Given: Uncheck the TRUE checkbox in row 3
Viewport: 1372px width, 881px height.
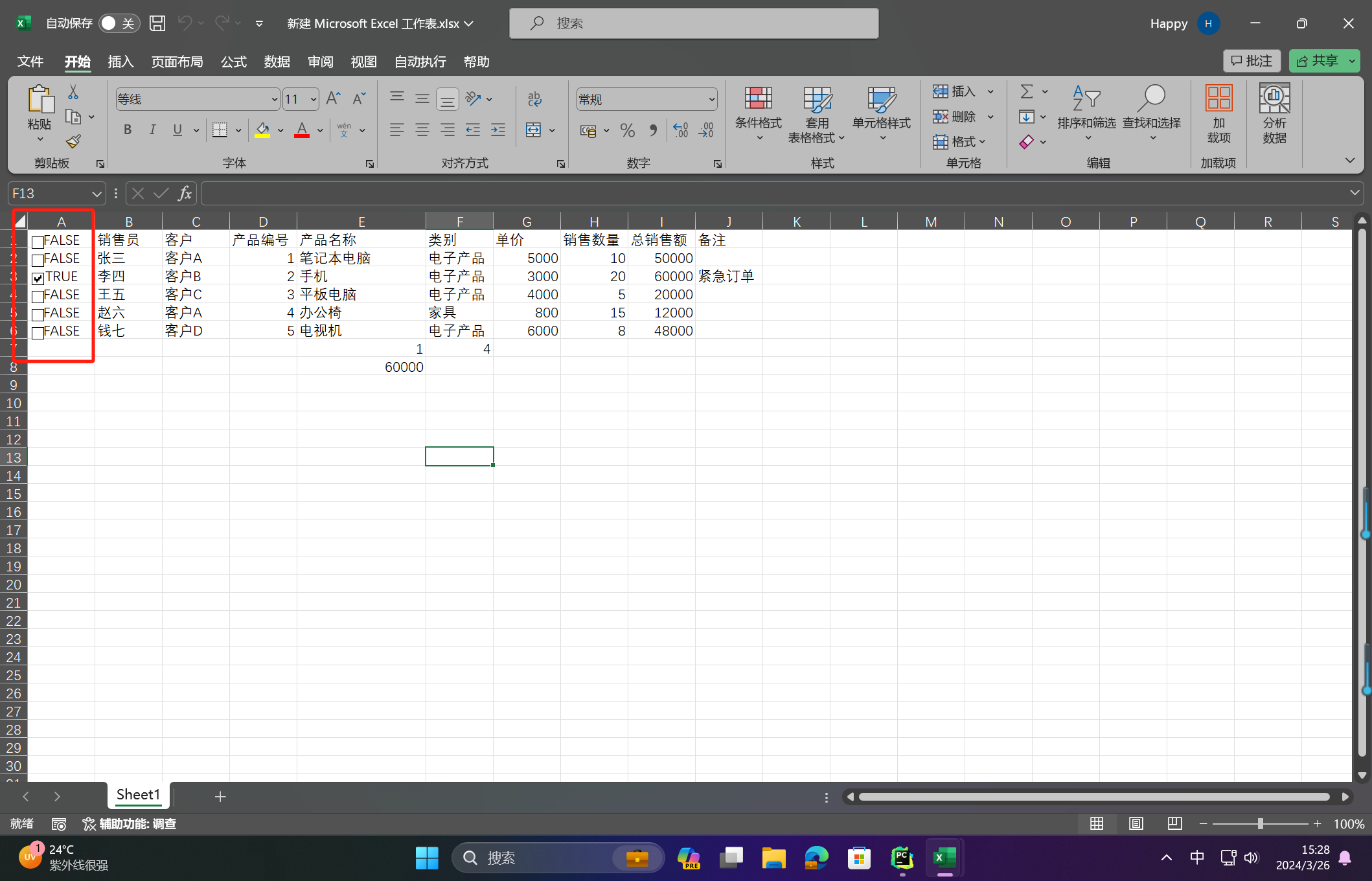Looking at the screenshot, I should click(x=38, y=279).
